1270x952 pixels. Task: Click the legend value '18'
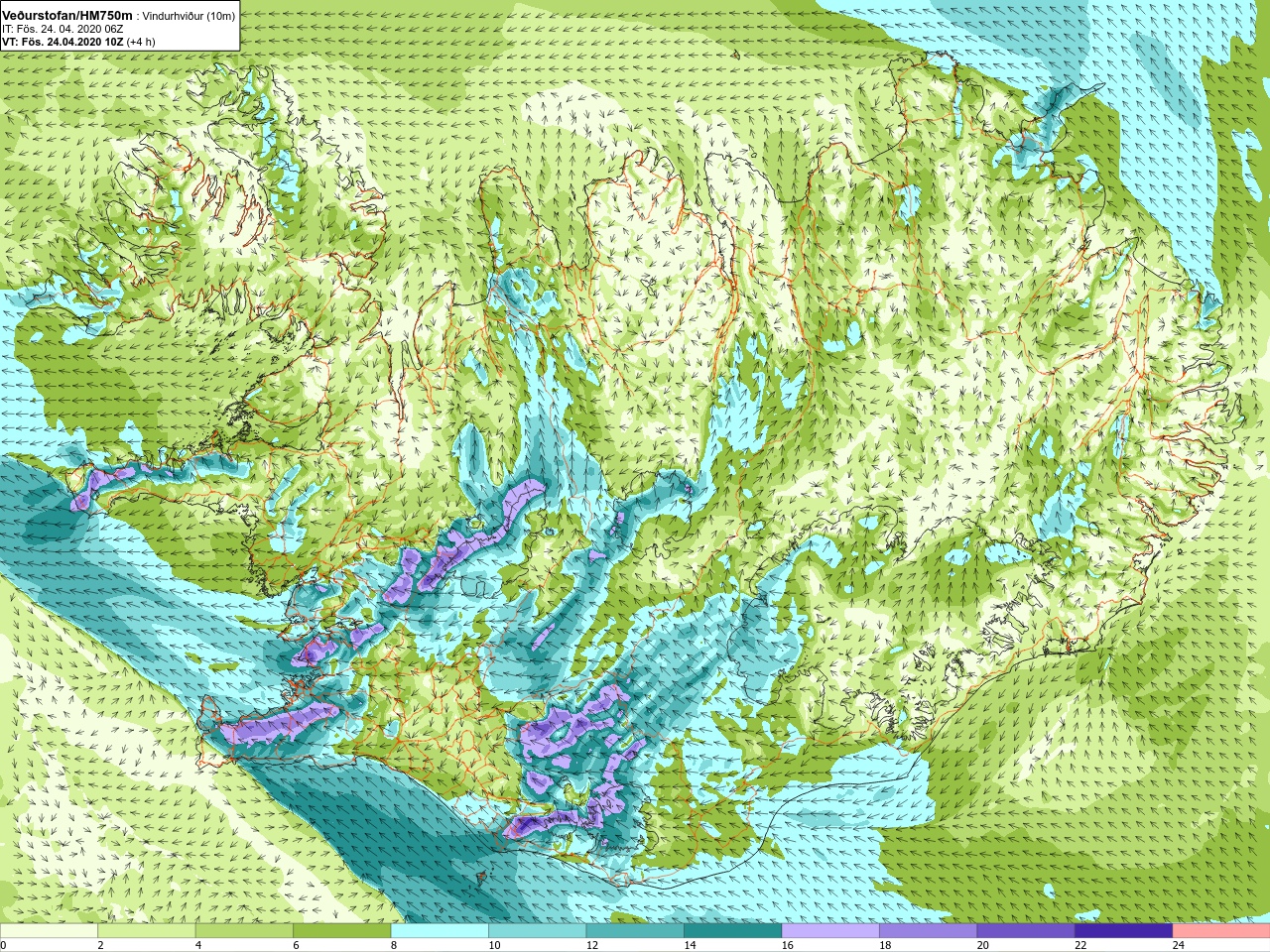885,945
